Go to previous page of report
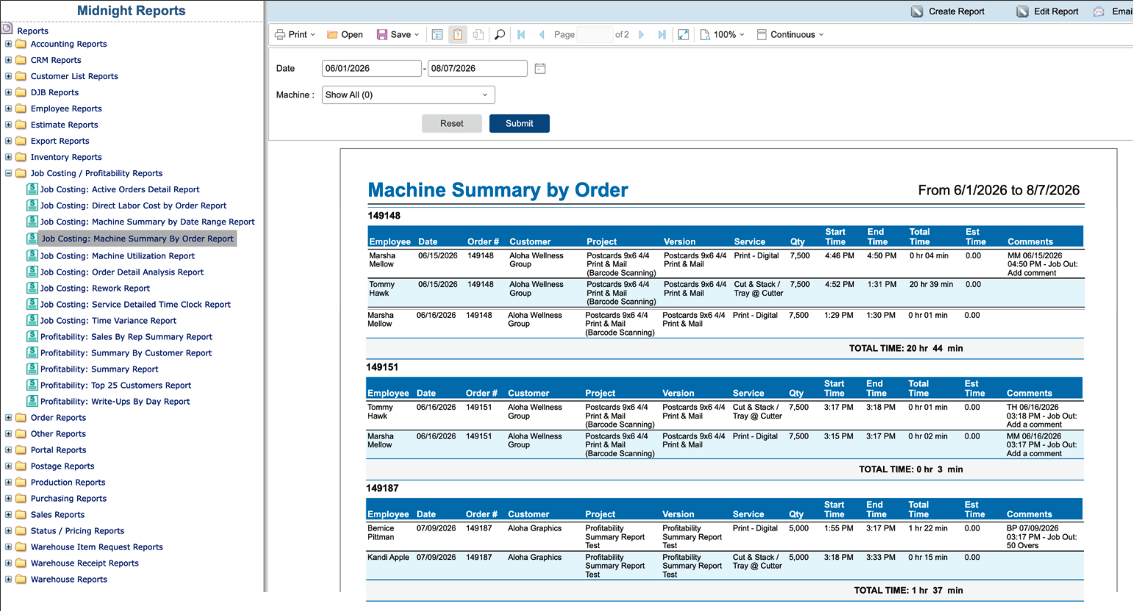The width and height of the screenshot is (1133, 611). coord(541,35)
